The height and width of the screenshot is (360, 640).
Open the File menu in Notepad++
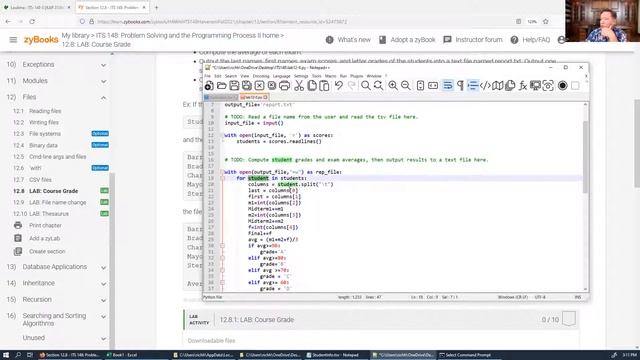coord(207,76)
